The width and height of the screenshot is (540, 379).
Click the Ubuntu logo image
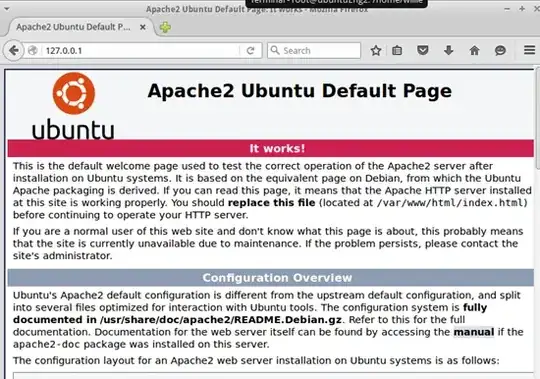[x=73, y=106]
